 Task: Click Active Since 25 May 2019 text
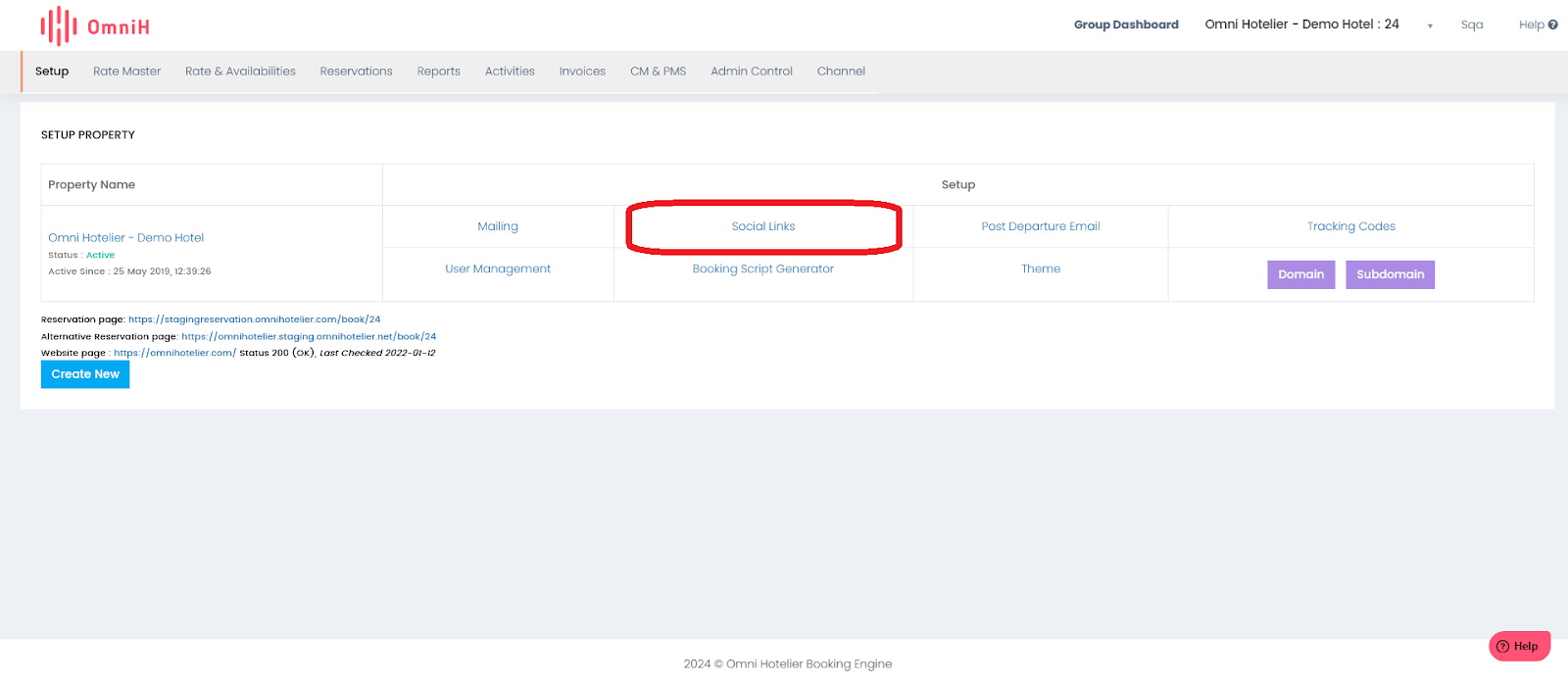[129, 271]
